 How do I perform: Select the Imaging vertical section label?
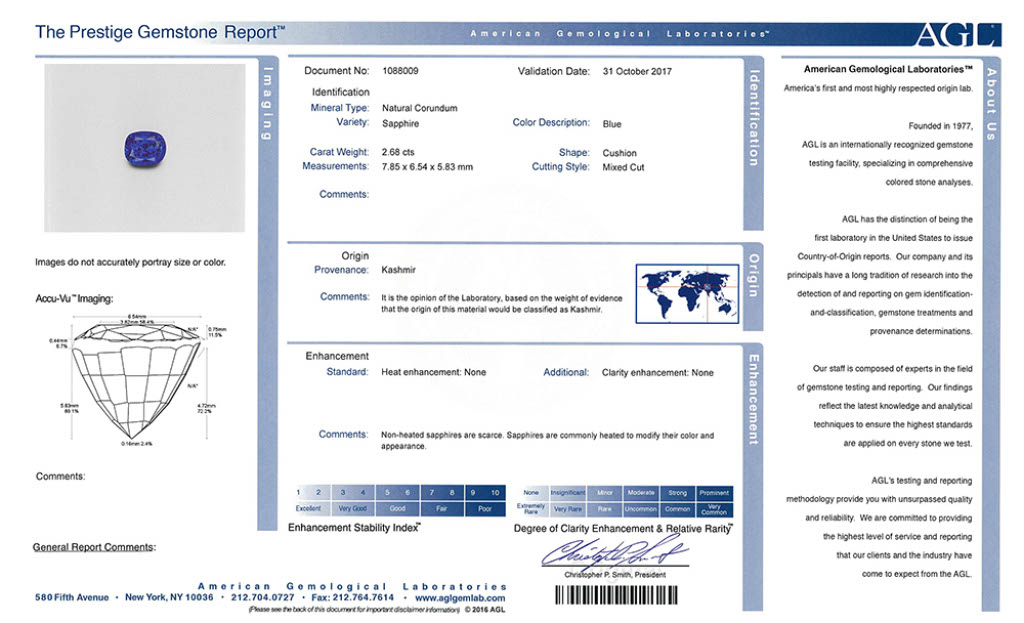click(x=266, y=104)
